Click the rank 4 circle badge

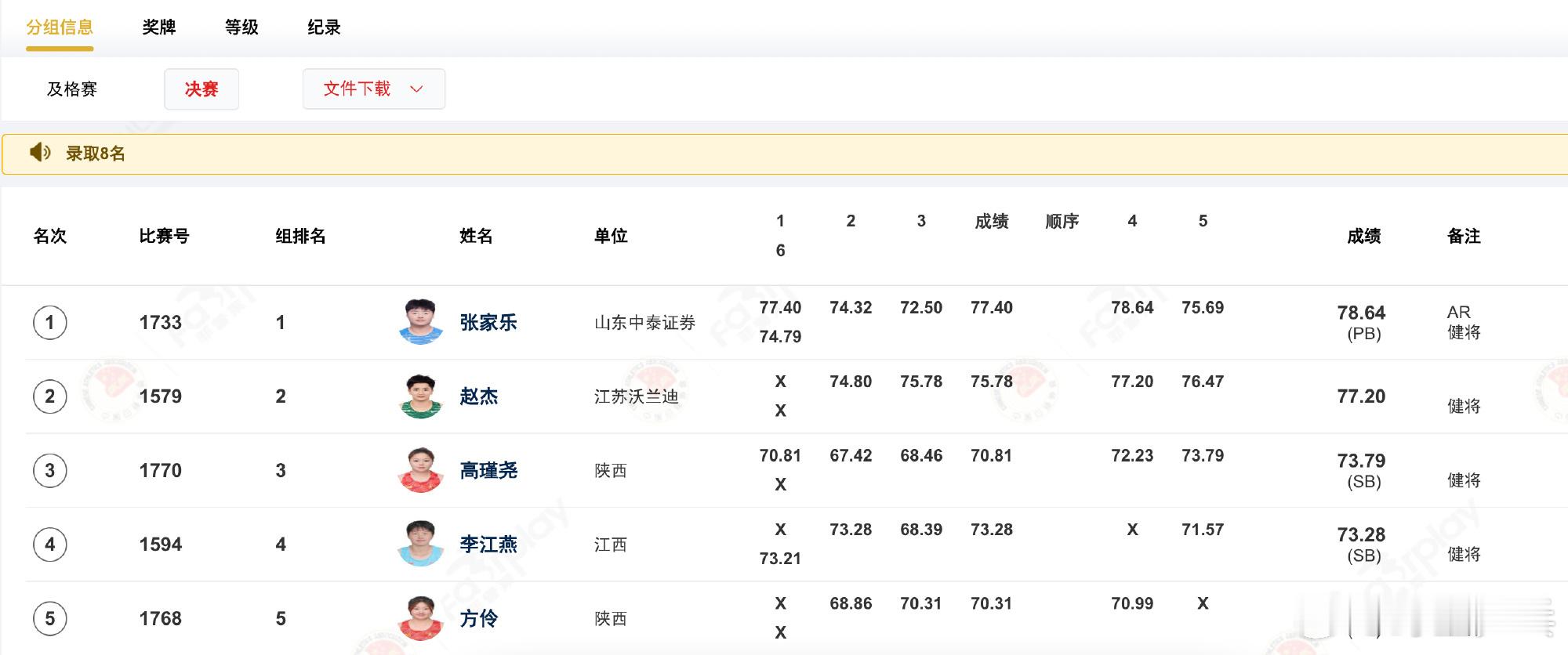point(50,545)
